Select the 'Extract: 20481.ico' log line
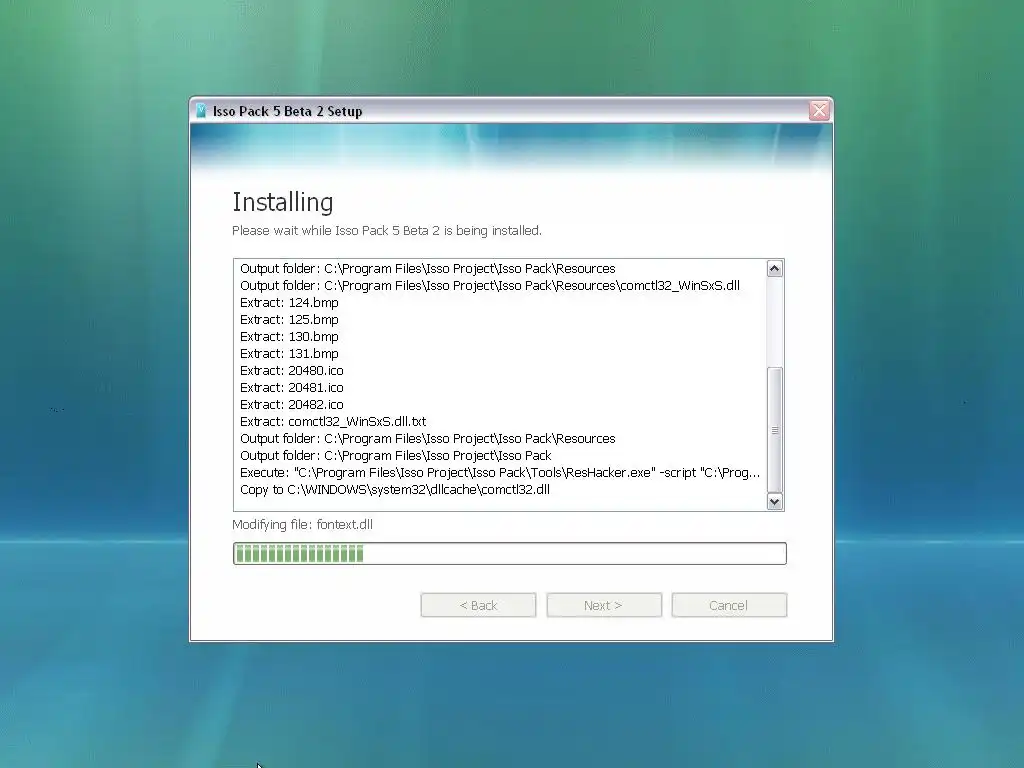The image size is (1024, 768). [x=292, y=387]
